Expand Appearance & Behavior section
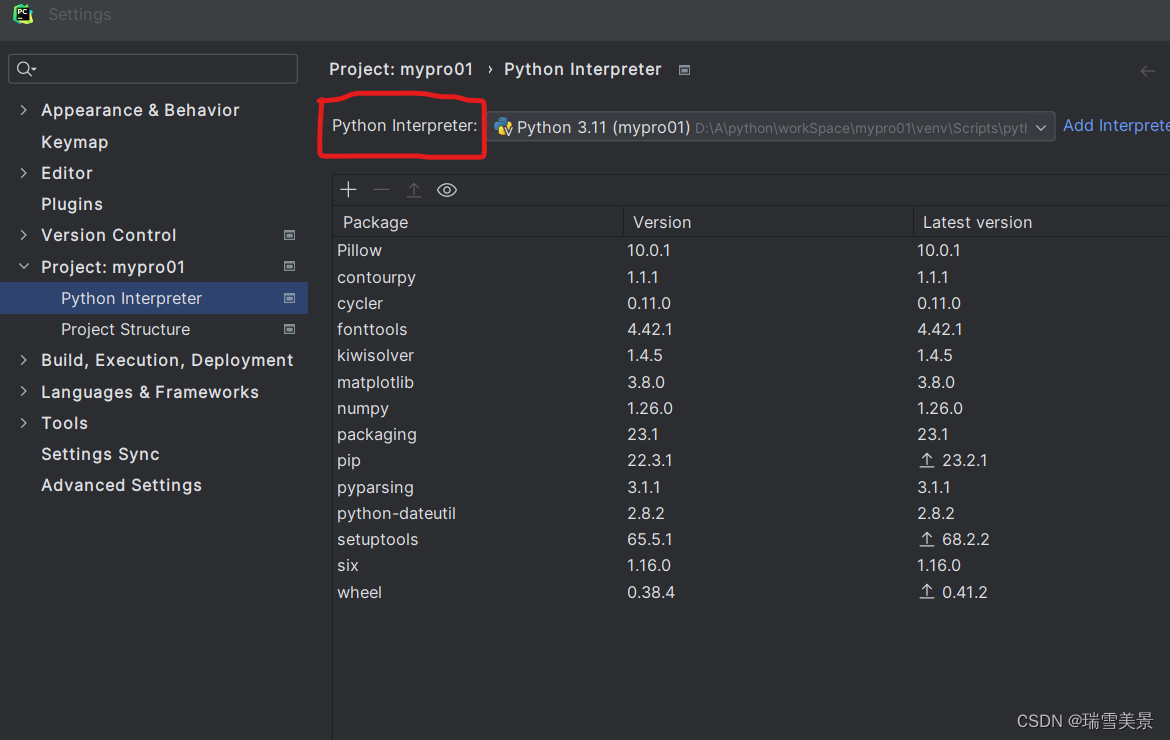Viewport: 1170px width, 740px height. (24, 110)
